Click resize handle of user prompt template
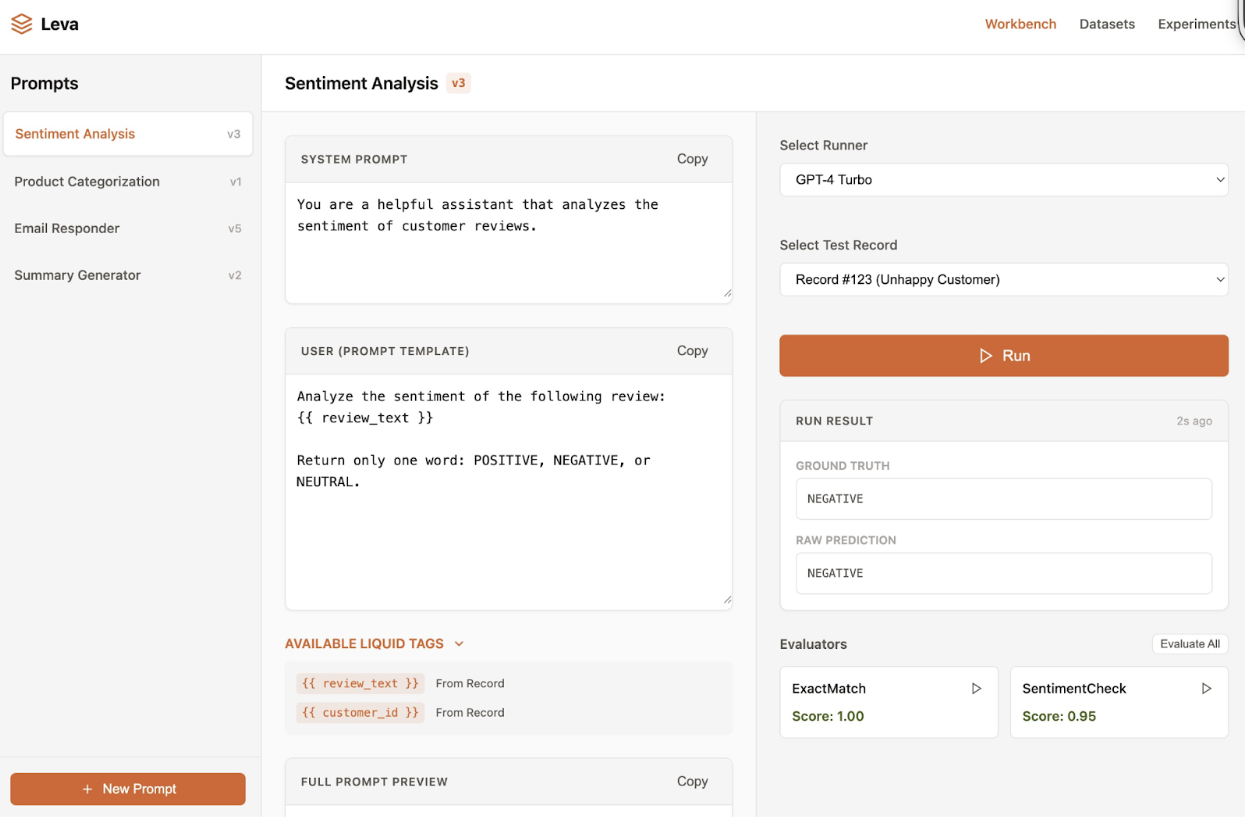 [x=727, y=600]
